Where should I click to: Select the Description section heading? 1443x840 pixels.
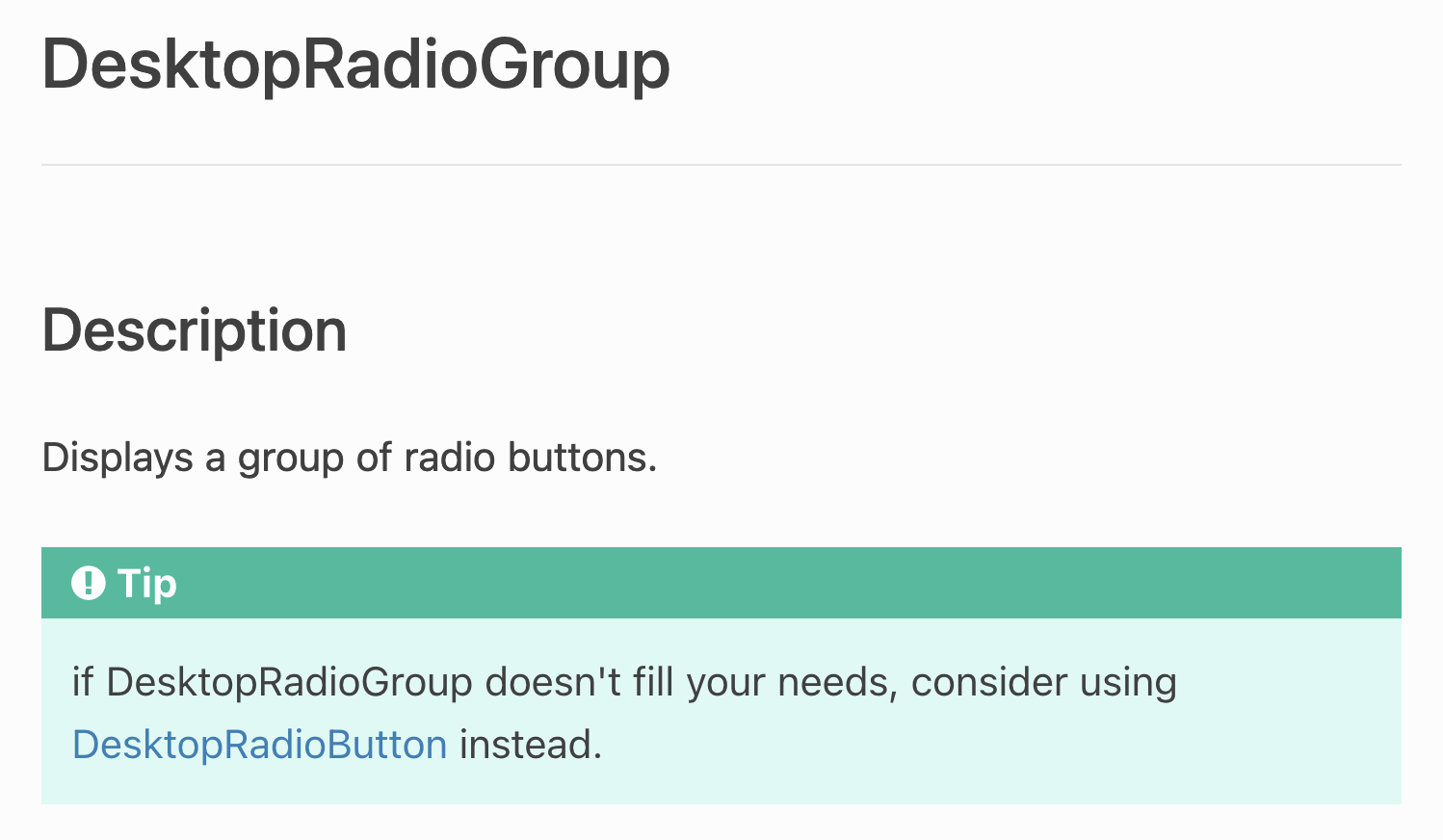point(194,330)
